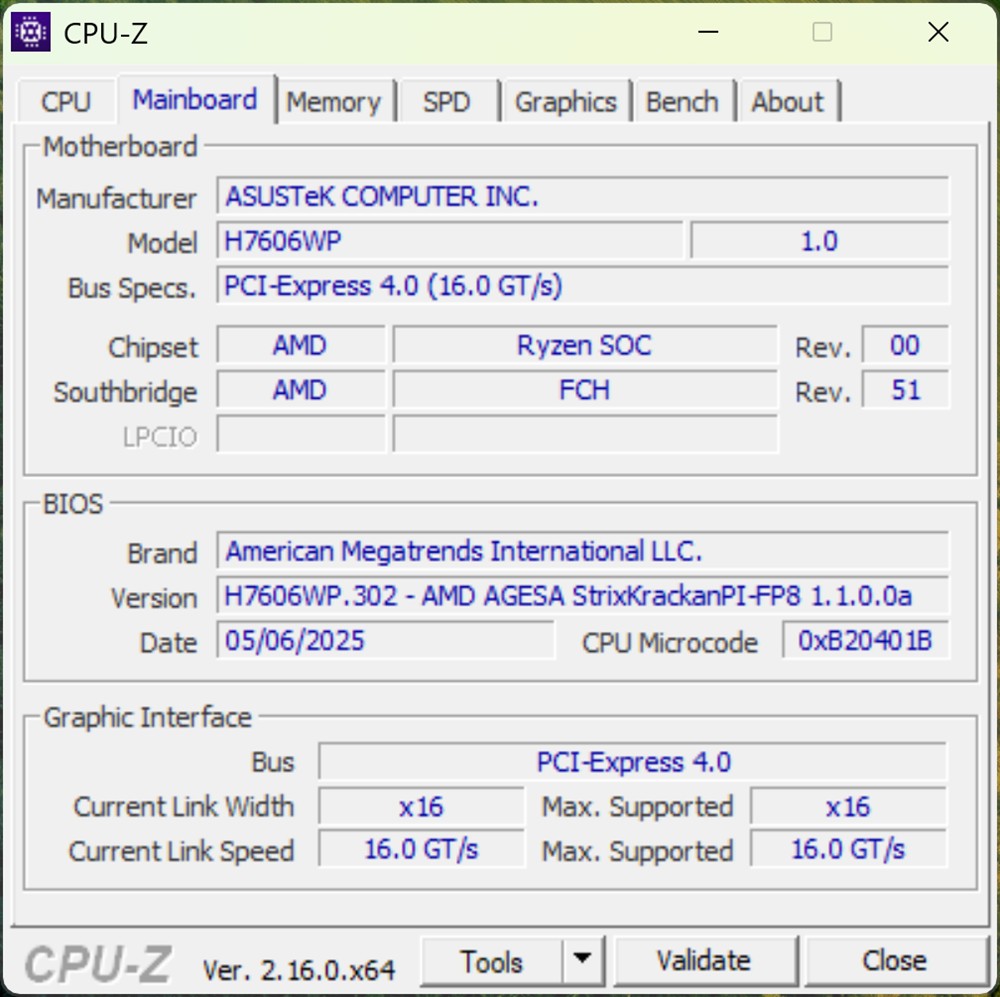Image resolution: width=1000 pixels, height=997 pixels.
Task: Click the motherboard Manufacturer field
Action: coord(582,197)
